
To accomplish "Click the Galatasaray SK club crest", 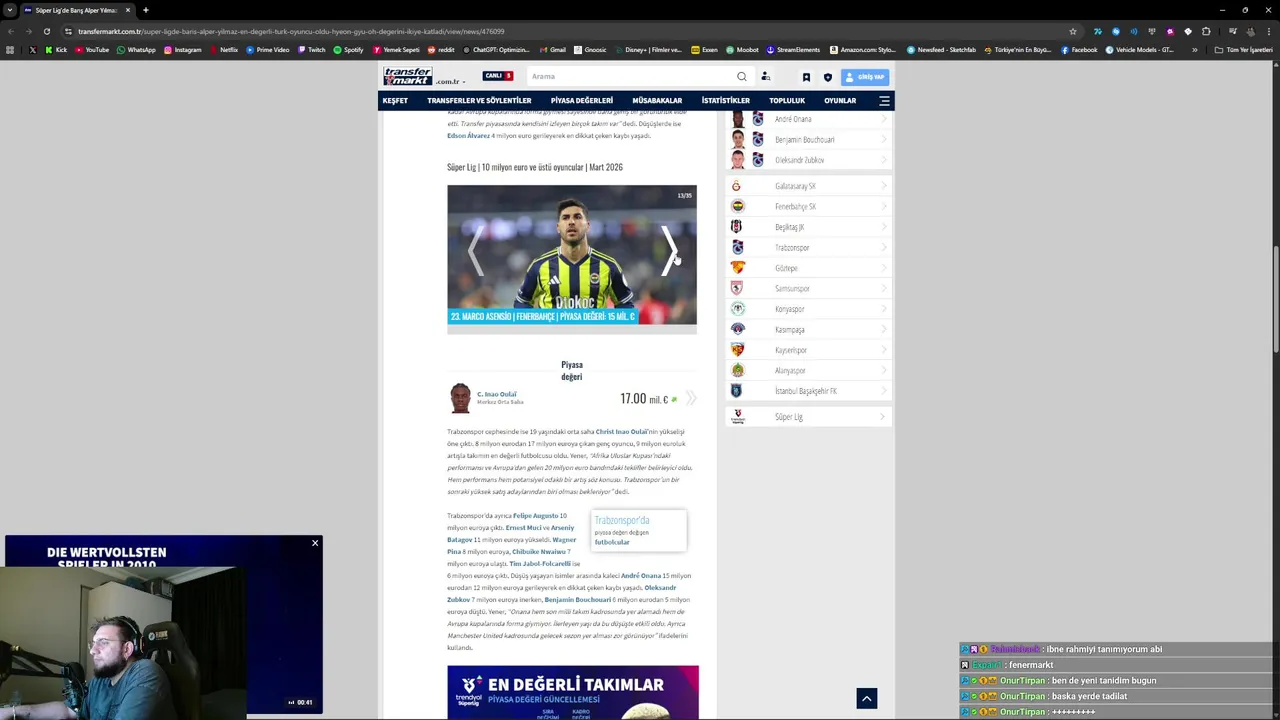I will (737, 186).
